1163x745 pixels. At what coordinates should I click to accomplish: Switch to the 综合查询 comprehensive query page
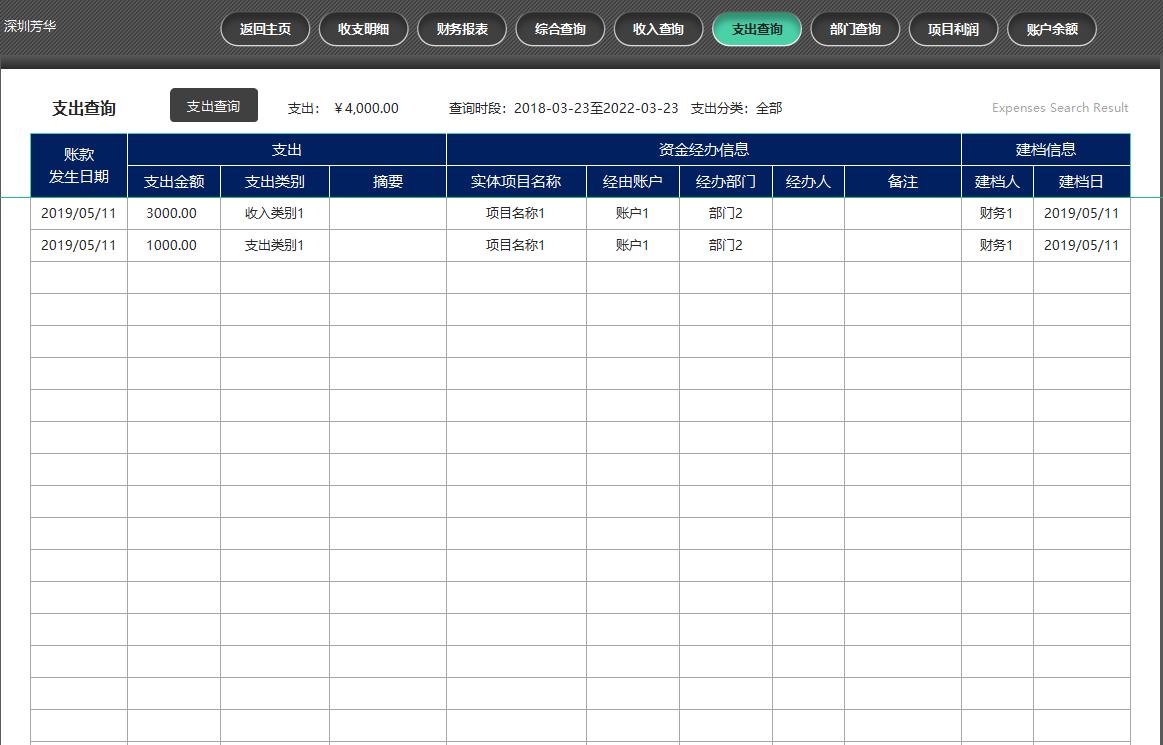coord(559,29)
